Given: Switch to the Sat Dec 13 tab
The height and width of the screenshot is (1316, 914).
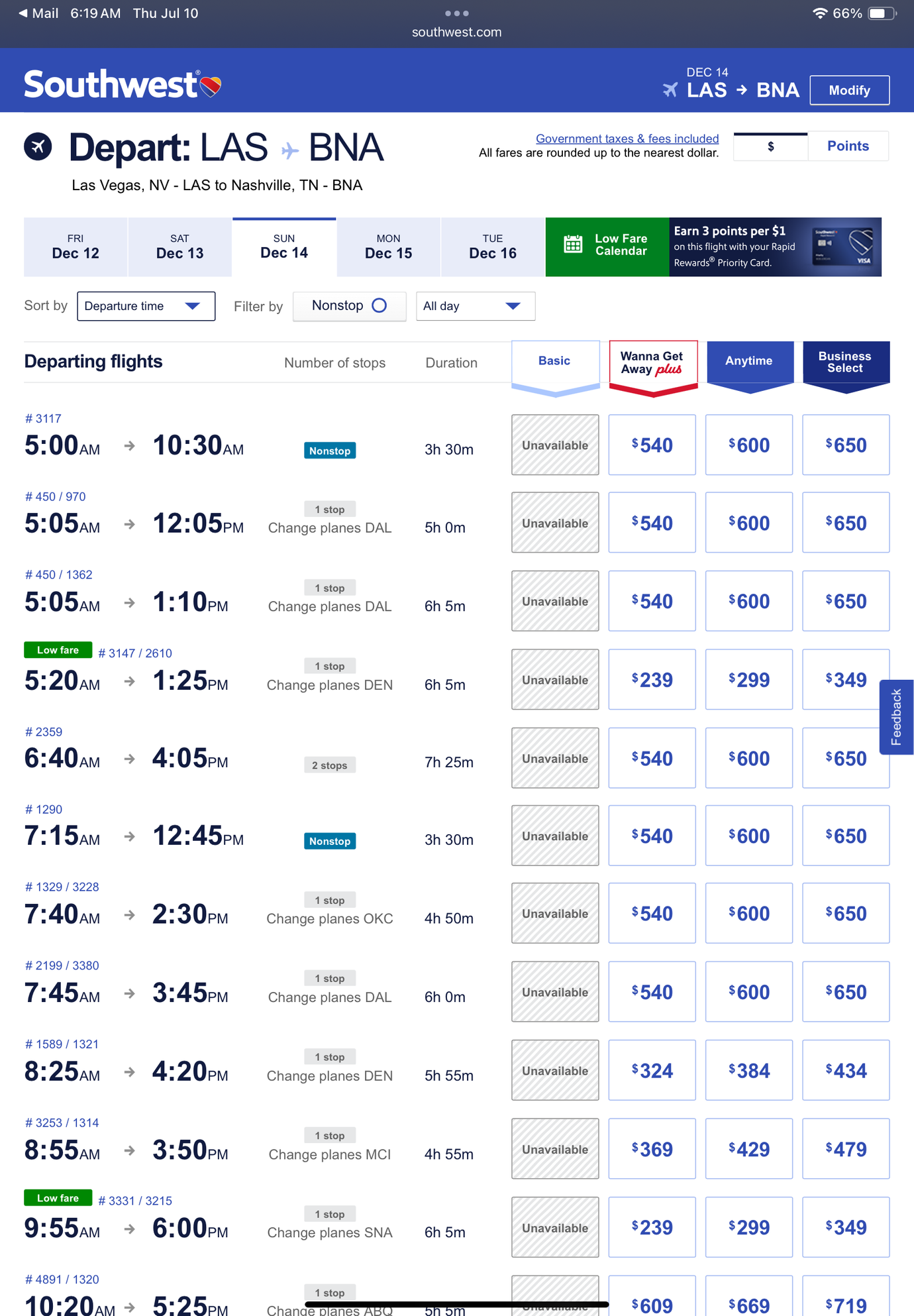Looking at the screenshot, I should [x=179, y=247].
